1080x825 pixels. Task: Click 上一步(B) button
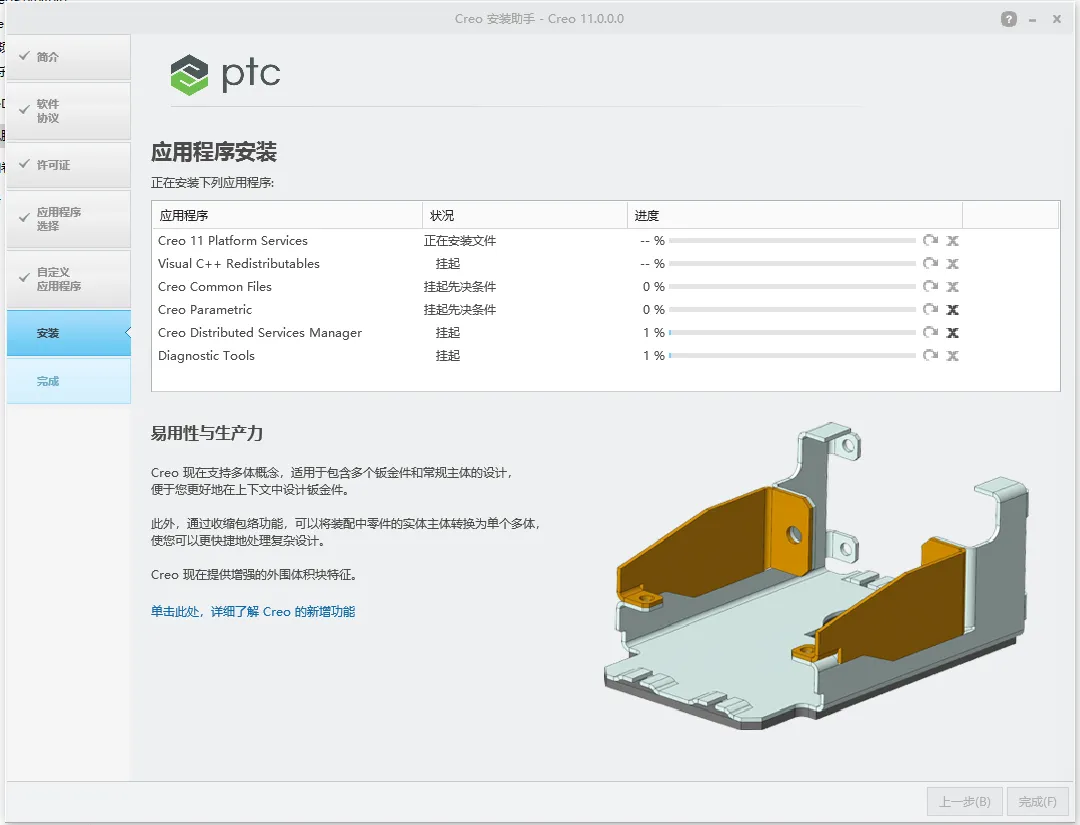click(964, 802)
